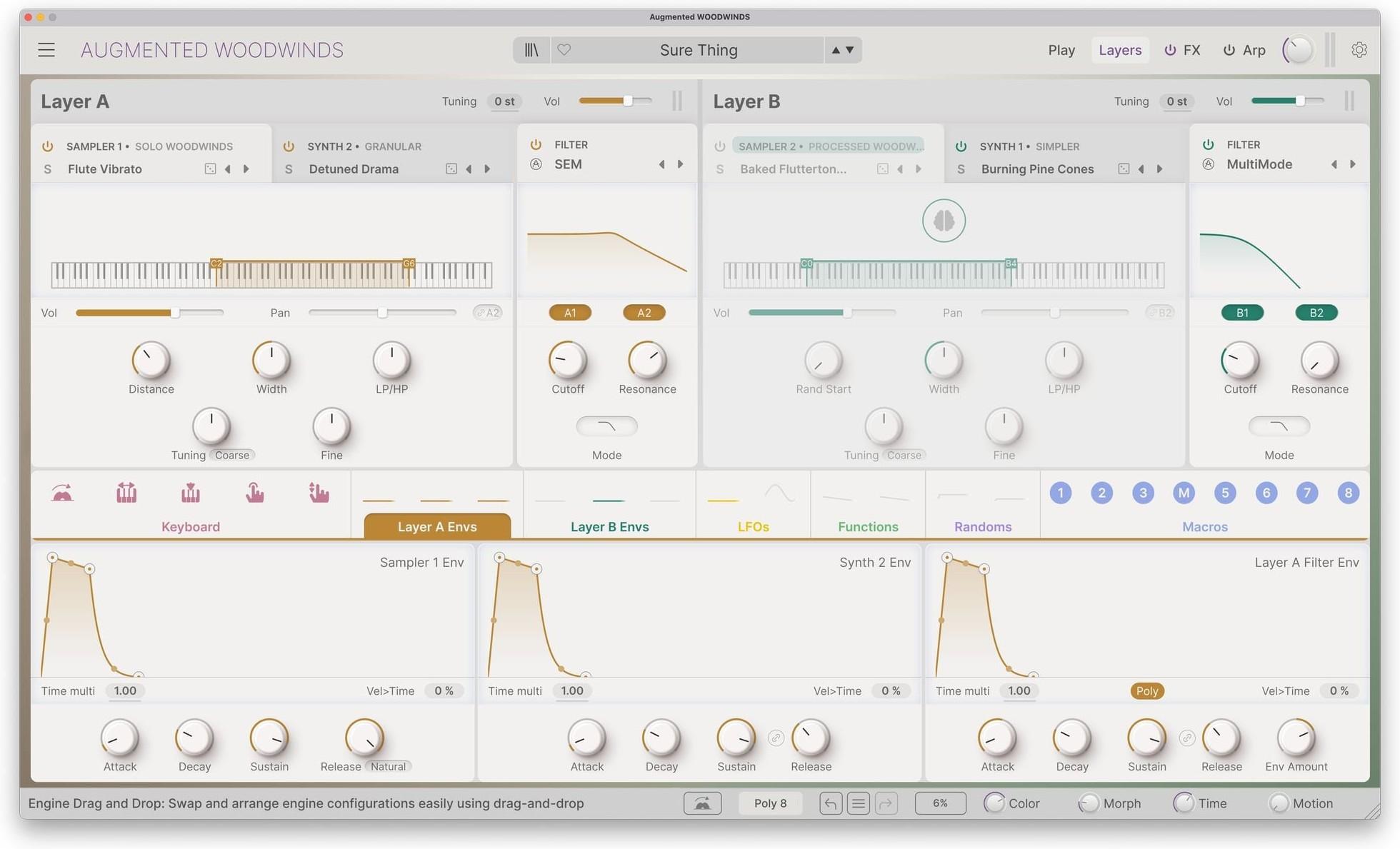
Task: Open the hamburger main menu
Action: [x=46, y=50]
